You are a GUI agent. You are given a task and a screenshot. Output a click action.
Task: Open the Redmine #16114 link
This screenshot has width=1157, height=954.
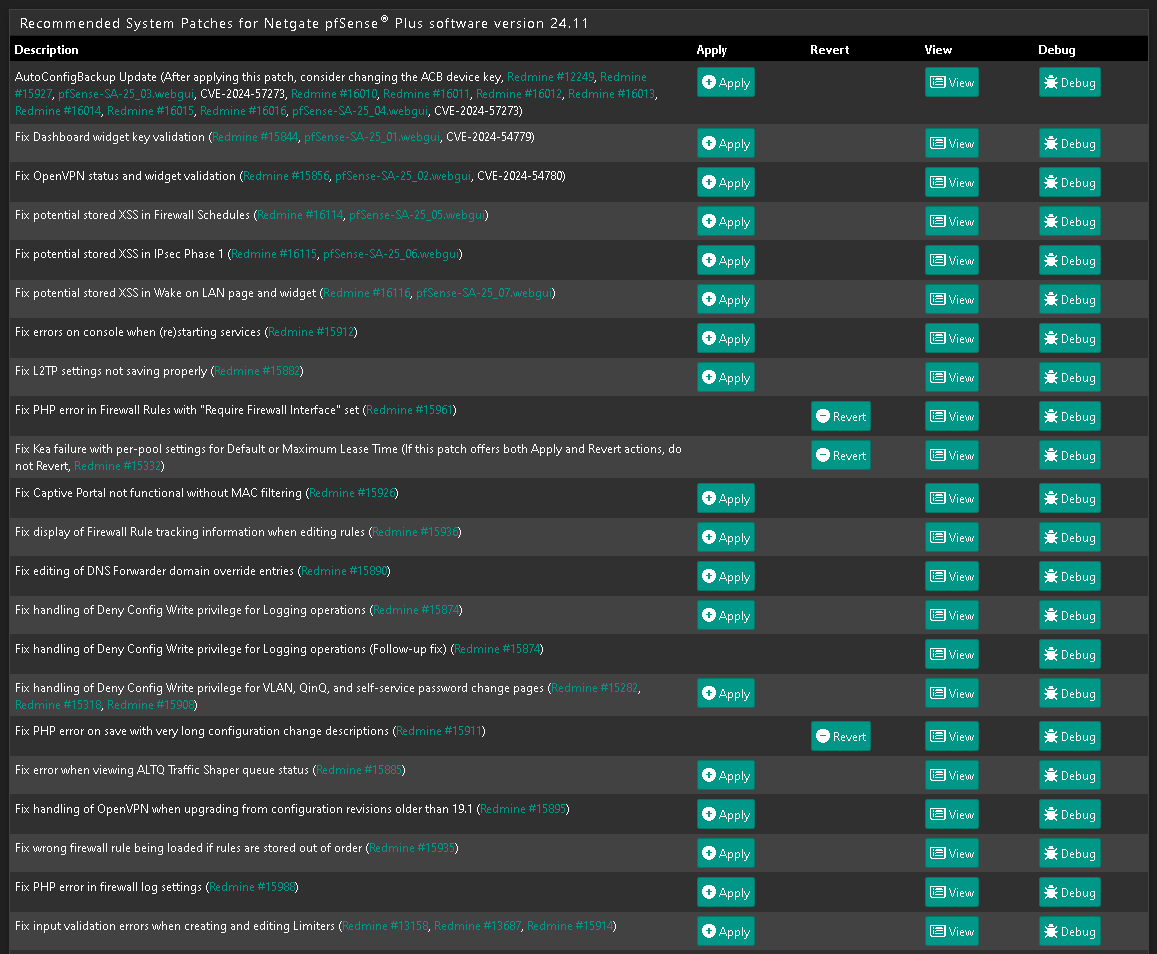coord(300,215)
